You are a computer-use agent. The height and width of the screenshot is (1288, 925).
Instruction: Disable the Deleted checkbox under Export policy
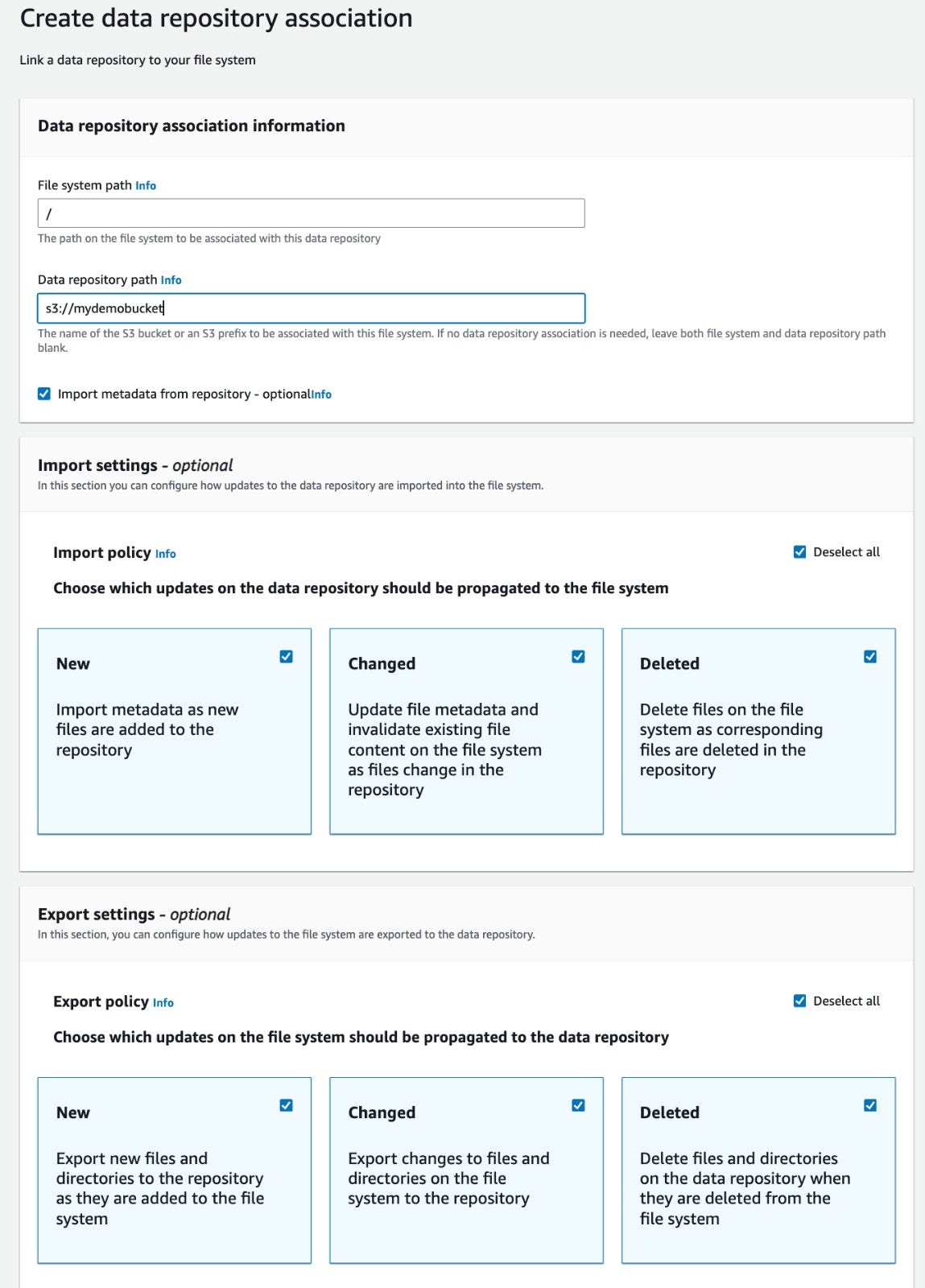(x=870, y=1105)
